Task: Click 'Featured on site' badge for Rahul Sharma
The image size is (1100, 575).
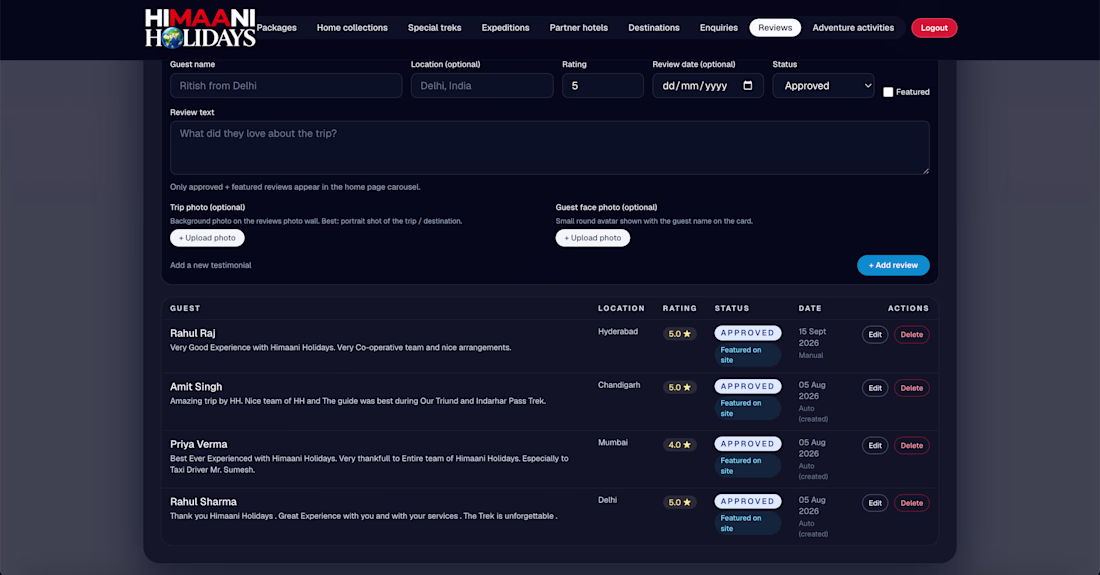Action: [747, 523]
